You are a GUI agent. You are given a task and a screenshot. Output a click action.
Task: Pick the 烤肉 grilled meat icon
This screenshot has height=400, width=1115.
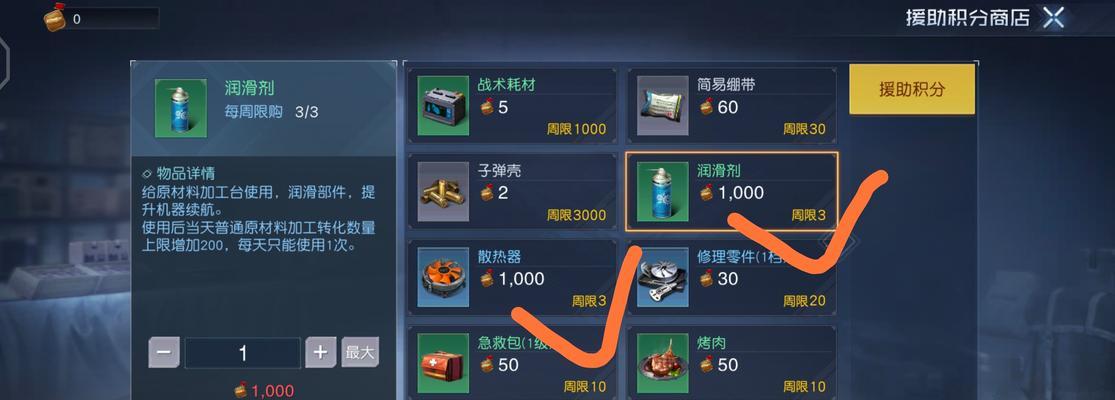click(662, 363)
